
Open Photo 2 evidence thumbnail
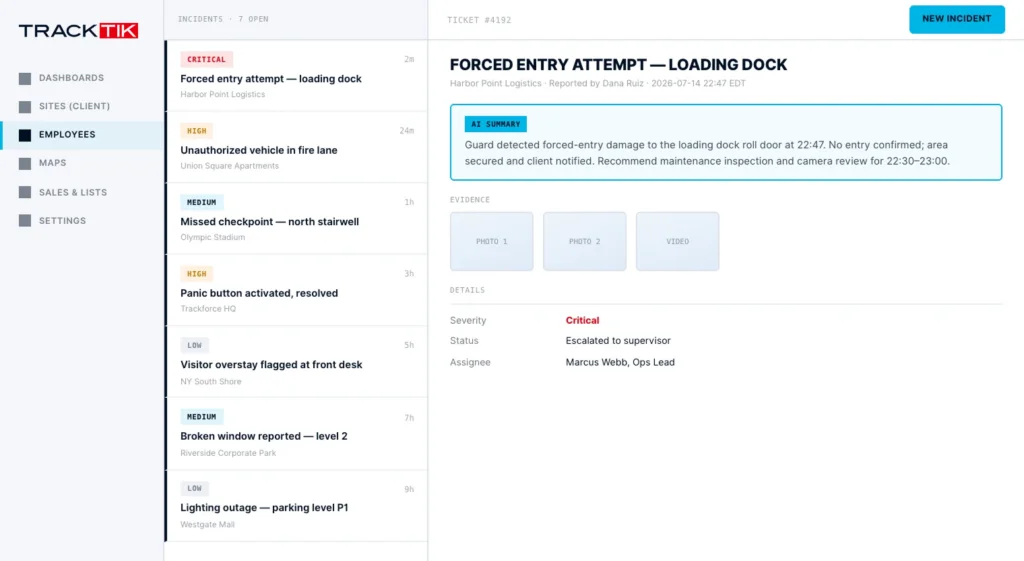click(584, 241)
